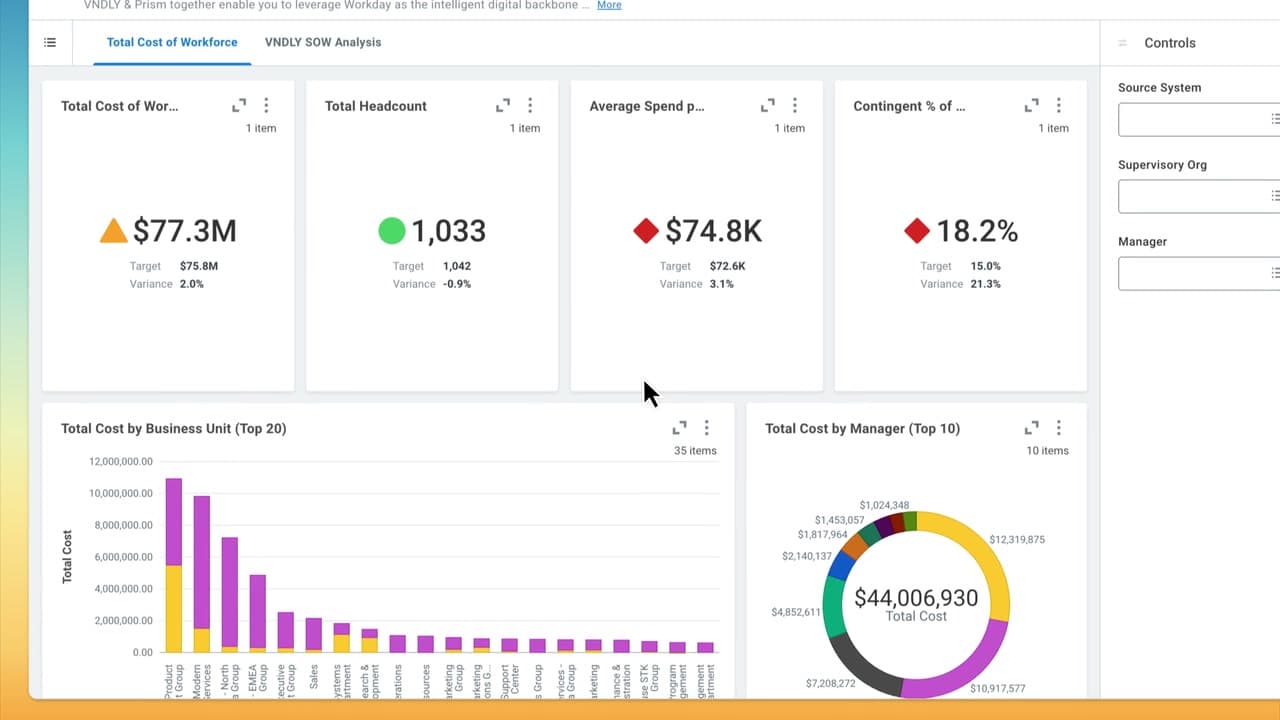The width and height of the screenshot is (1280, 720).
Task: Click red diamond beside 18.2%
Action: pyautogui.click(x=917, y=231)
